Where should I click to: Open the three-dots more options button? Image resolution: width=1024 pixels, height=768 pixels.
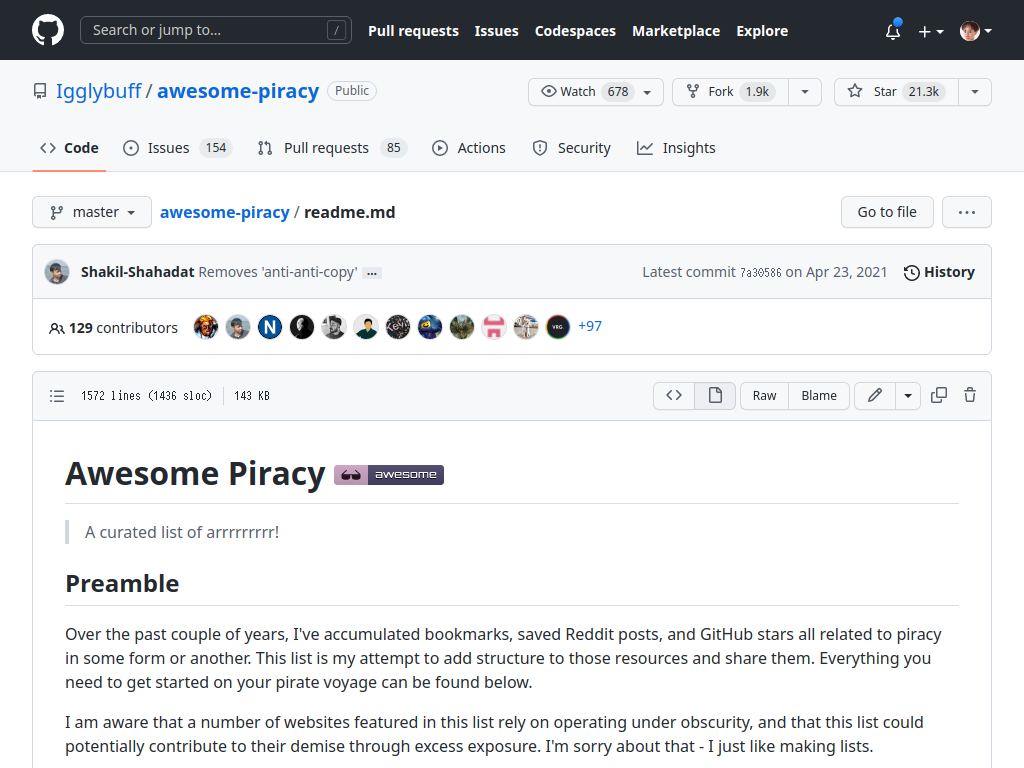967,212
